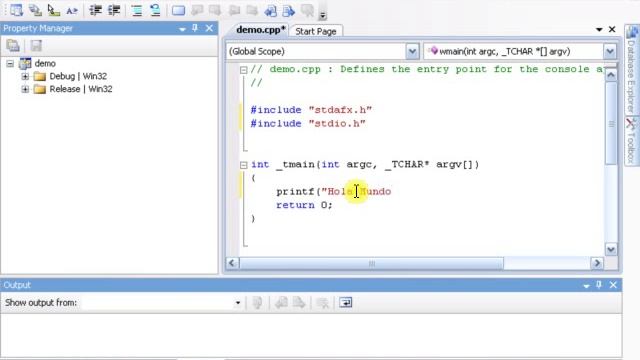Open the active files list arrow
Viewport: 640px width, 360px height.
[599, 29]
